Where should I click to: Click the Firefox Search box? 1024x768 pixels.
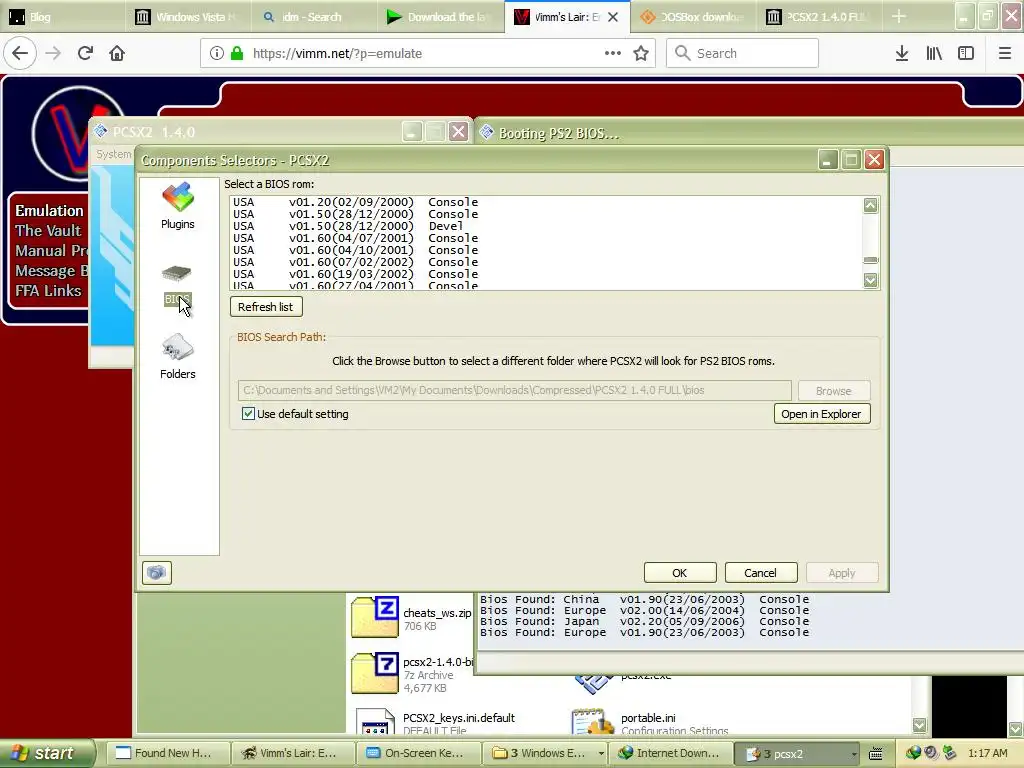click(x=743, y=53)
